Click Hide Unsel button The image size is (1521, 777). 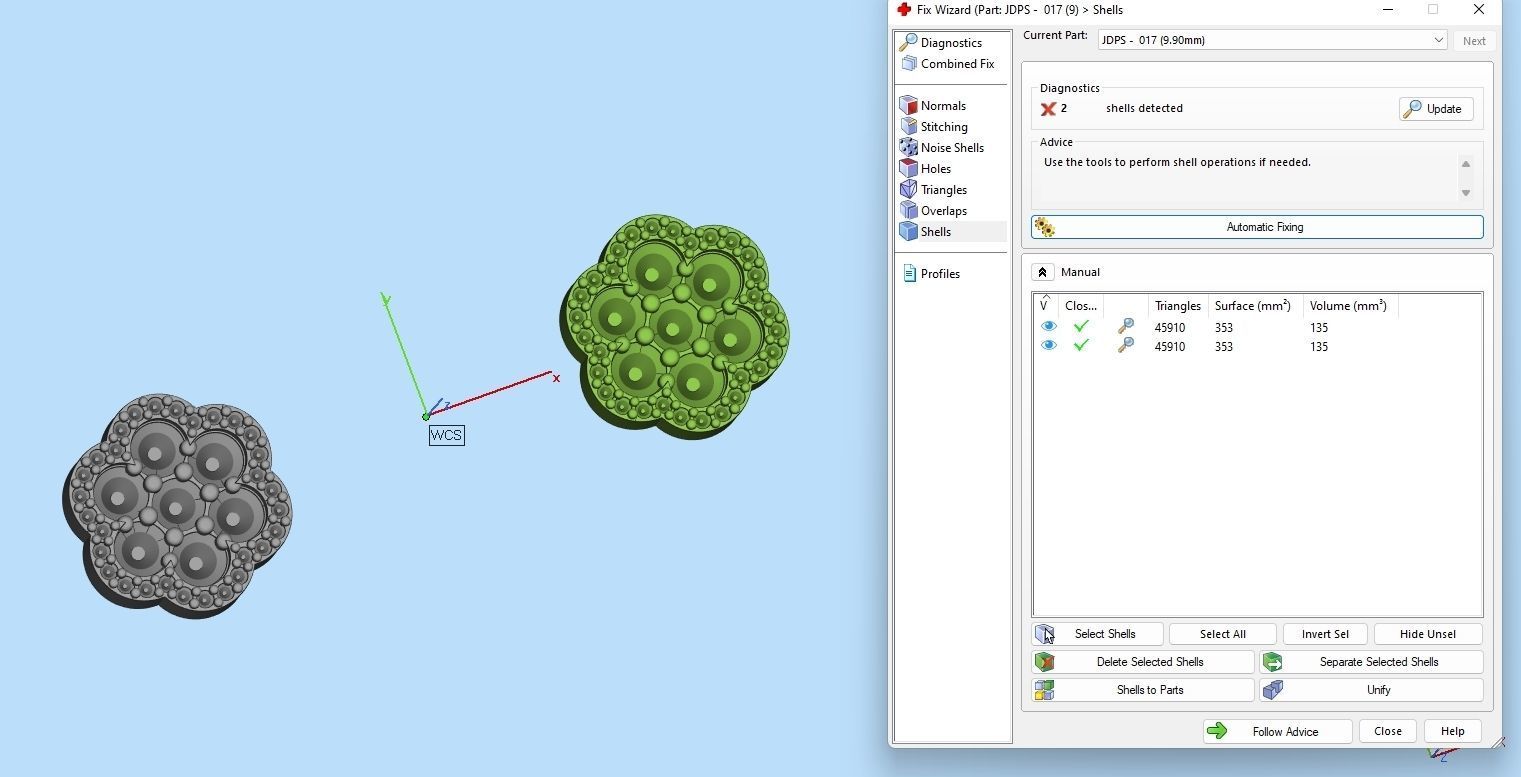coord(1427,634)
